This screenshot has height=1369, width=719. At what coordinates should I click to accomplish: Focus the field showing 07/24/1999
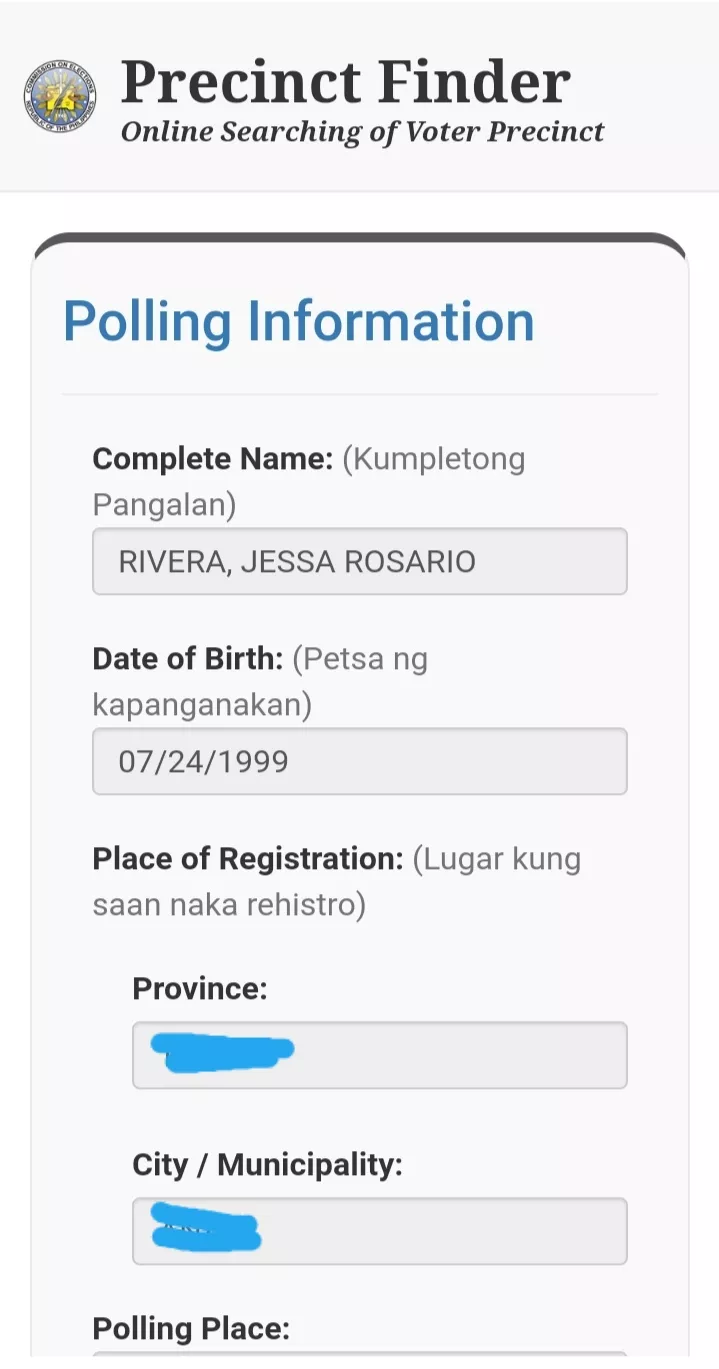[360, 761]
